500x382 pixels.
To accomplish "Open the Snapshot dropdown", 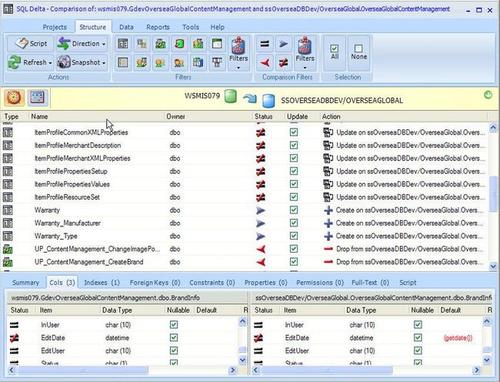I will point(82,62).
